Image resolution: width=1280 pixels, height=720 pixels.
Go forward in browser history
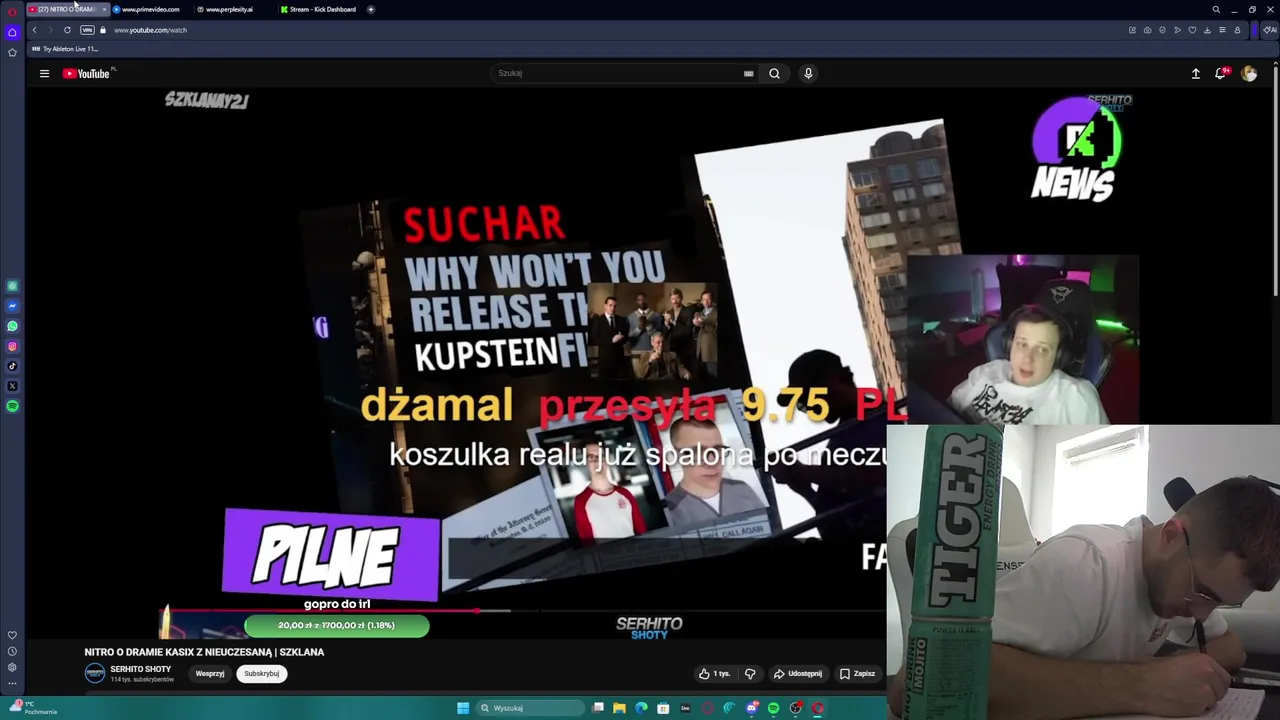[50, 30]
